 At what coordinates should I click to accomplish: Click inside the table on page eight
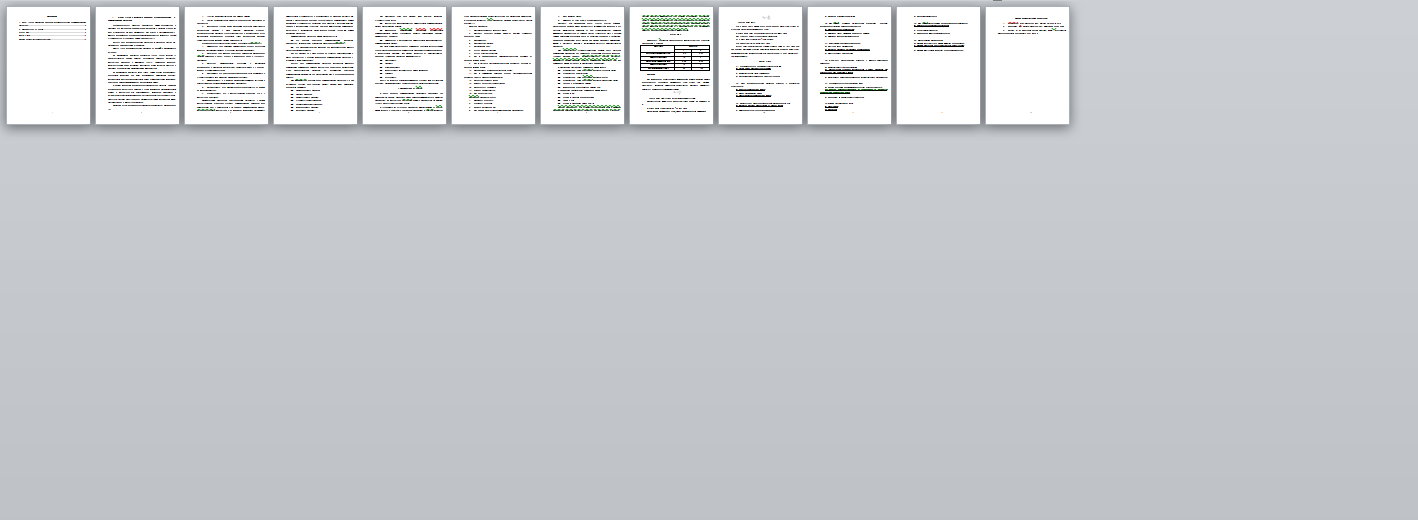[675, 57]
